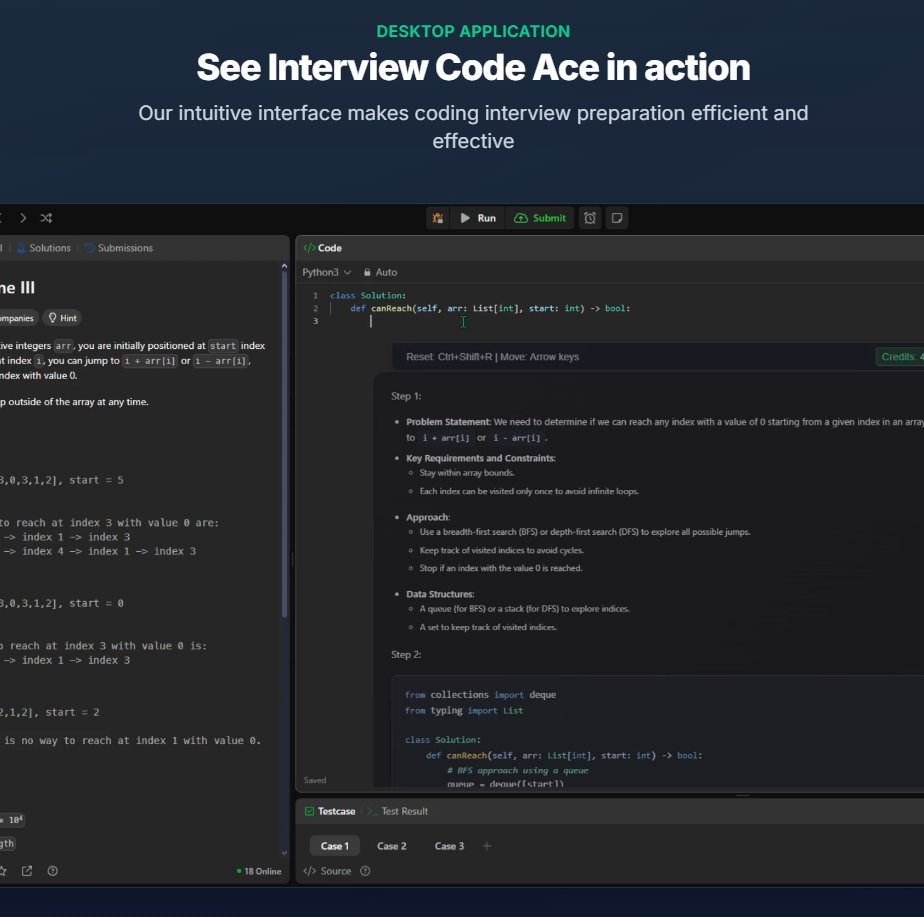This screenshot has height=917, width=924.
Task: Click 'class Solution:' on editor line 1
Action: click(x=368, y=295)
